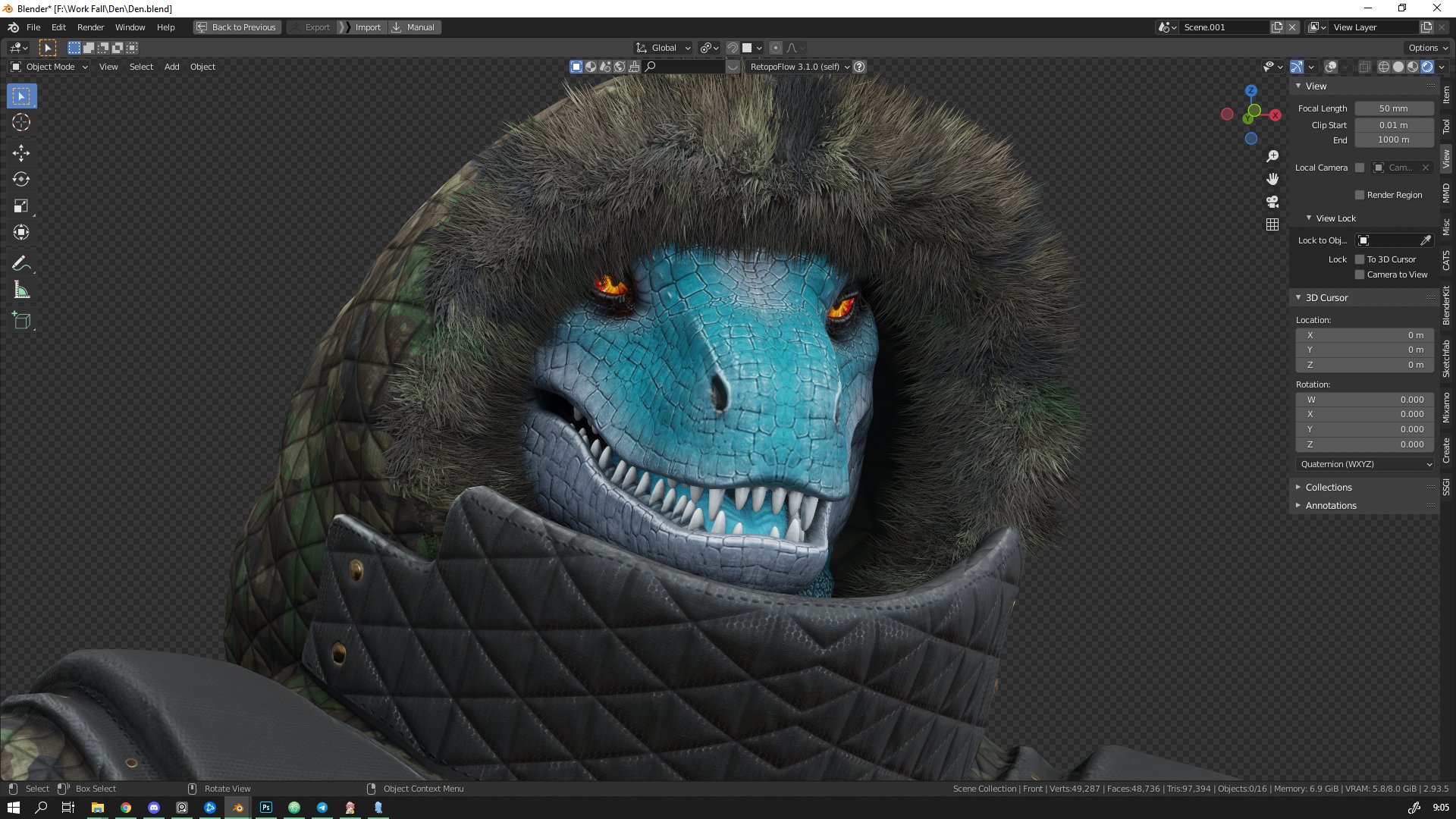Switch to Wireframe viewport shading
1456x819 pixels.
coord(1384,67)
